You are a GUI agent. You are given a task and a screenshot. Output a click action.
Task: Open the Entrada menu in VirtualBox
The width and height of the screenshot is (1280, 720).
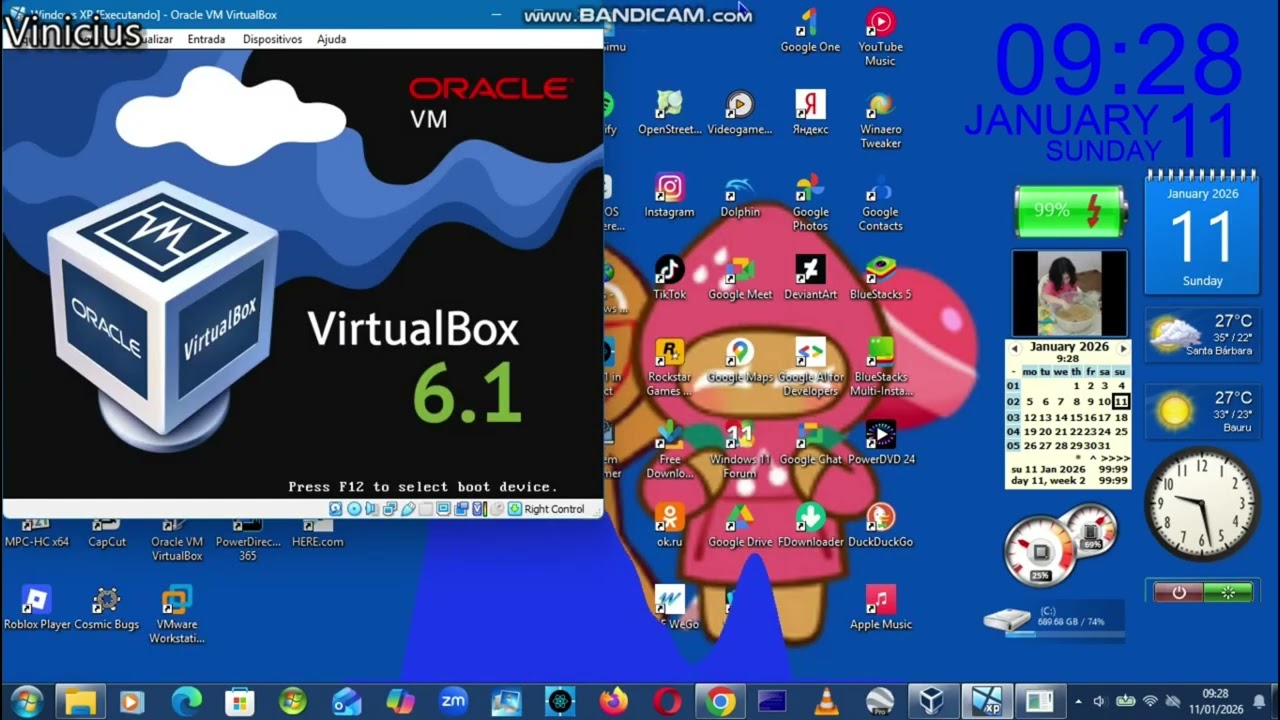[x=206, y=39]
